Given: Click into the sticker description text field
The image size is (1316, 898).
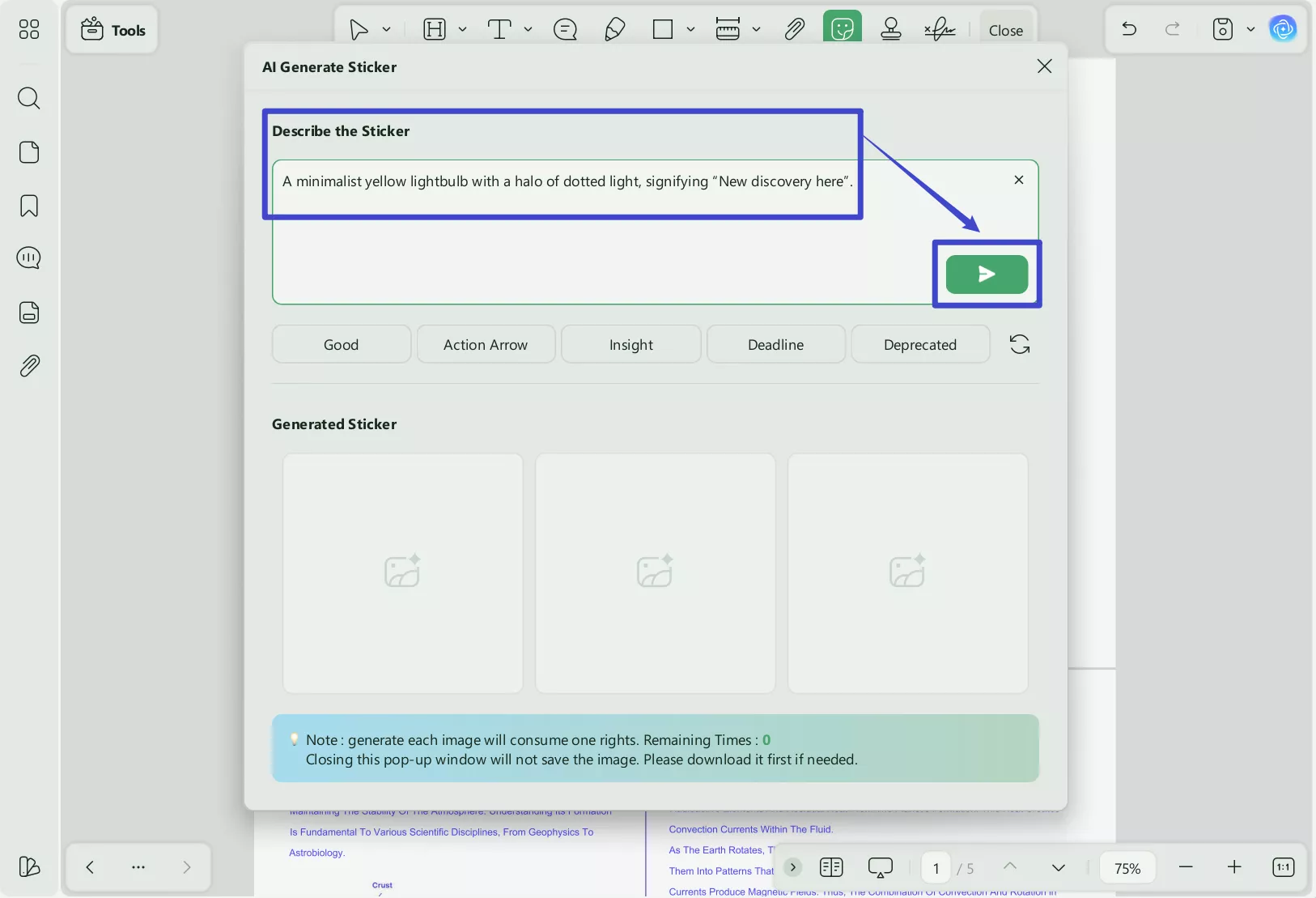Looking at the screenshot, I should click(656, 232).
